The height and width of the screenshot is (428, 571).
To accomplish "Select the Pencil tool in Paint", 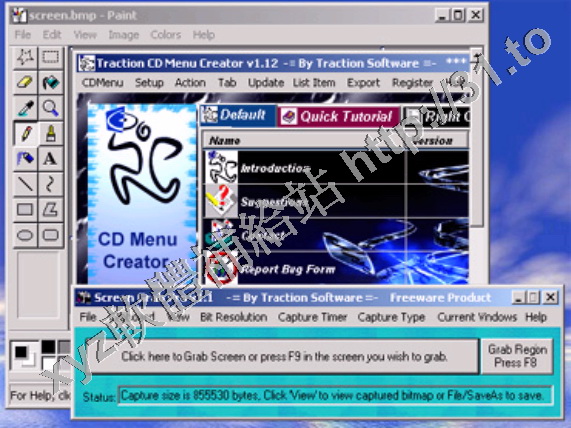I will [25, 133].
